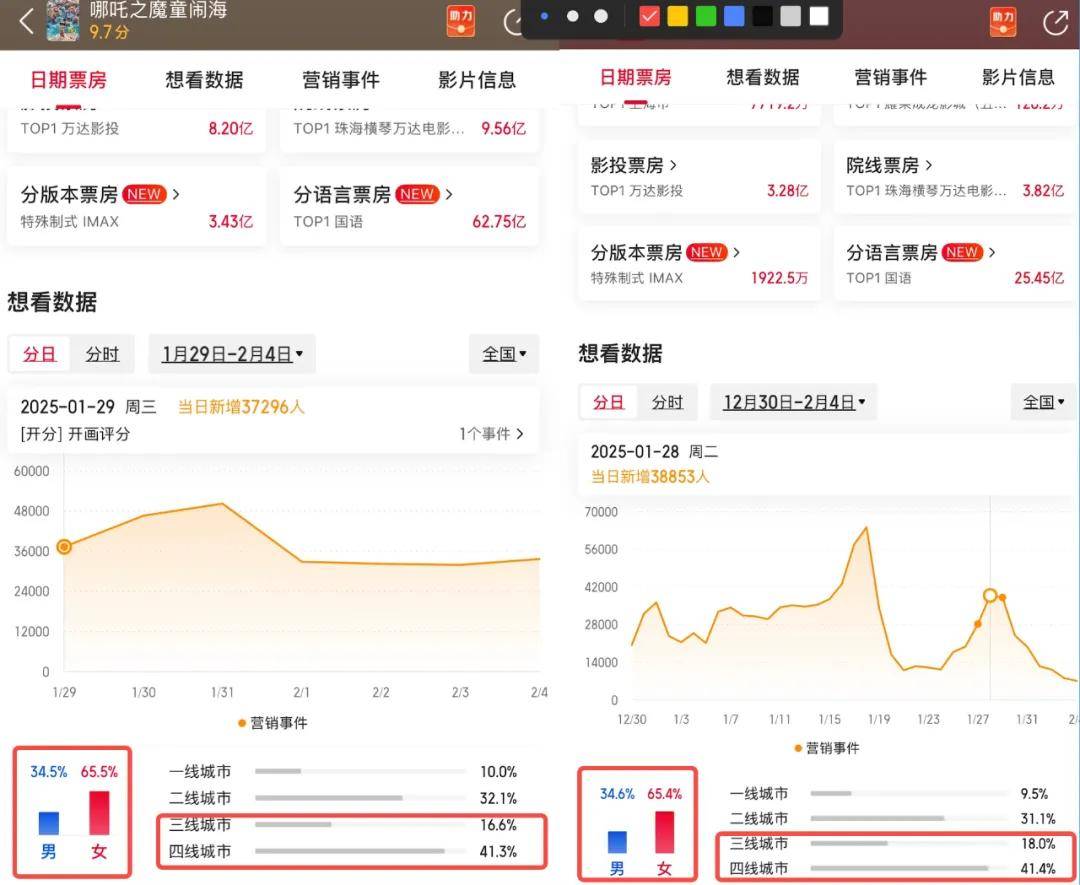Screen dimensions: 1080x885
Task: Click NEW badge on right 分版本票房 card
Action: point(707,253)
